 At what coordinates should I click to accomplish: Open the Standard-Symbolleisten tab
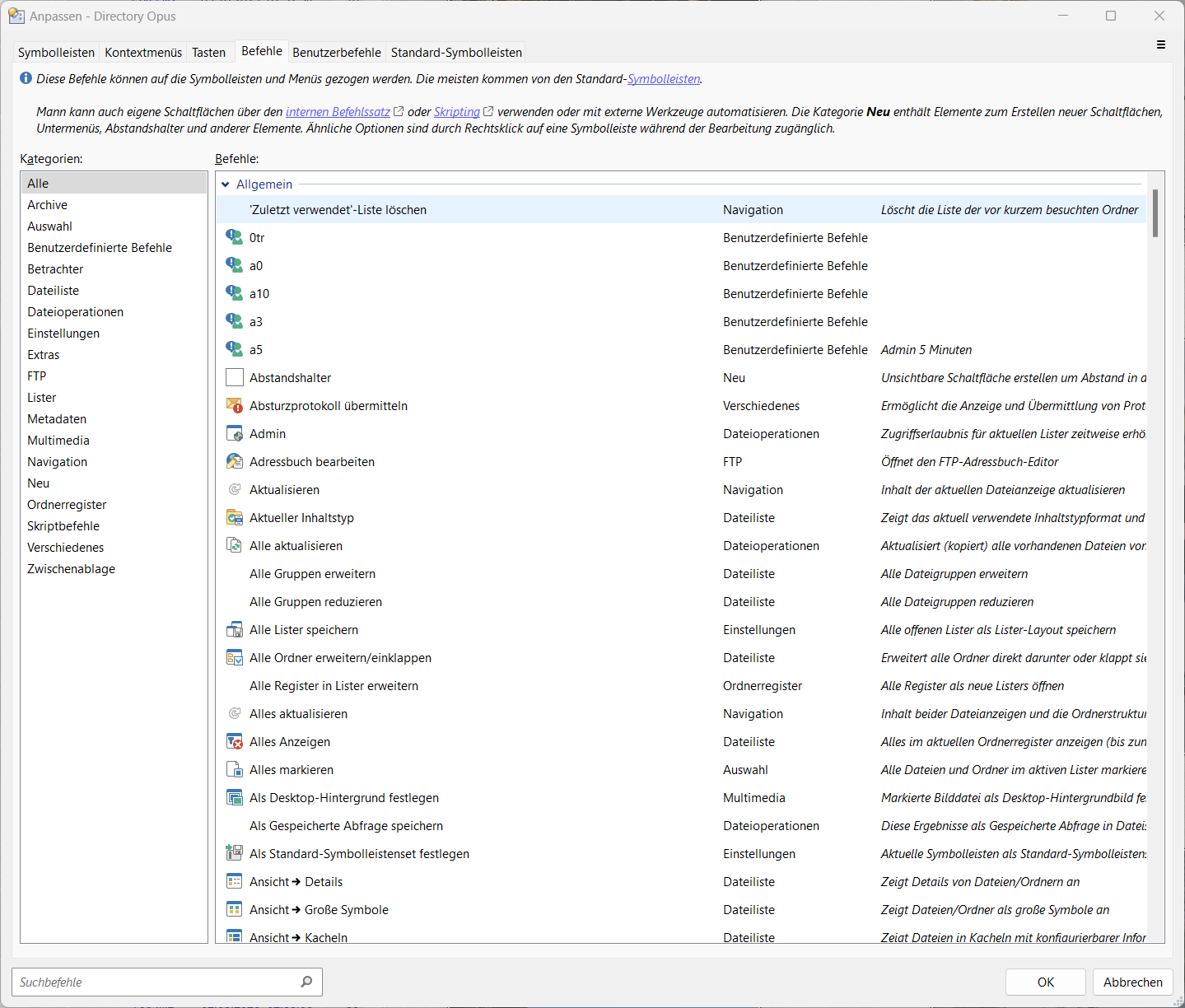pyautogui.click(x=456, y=52)
